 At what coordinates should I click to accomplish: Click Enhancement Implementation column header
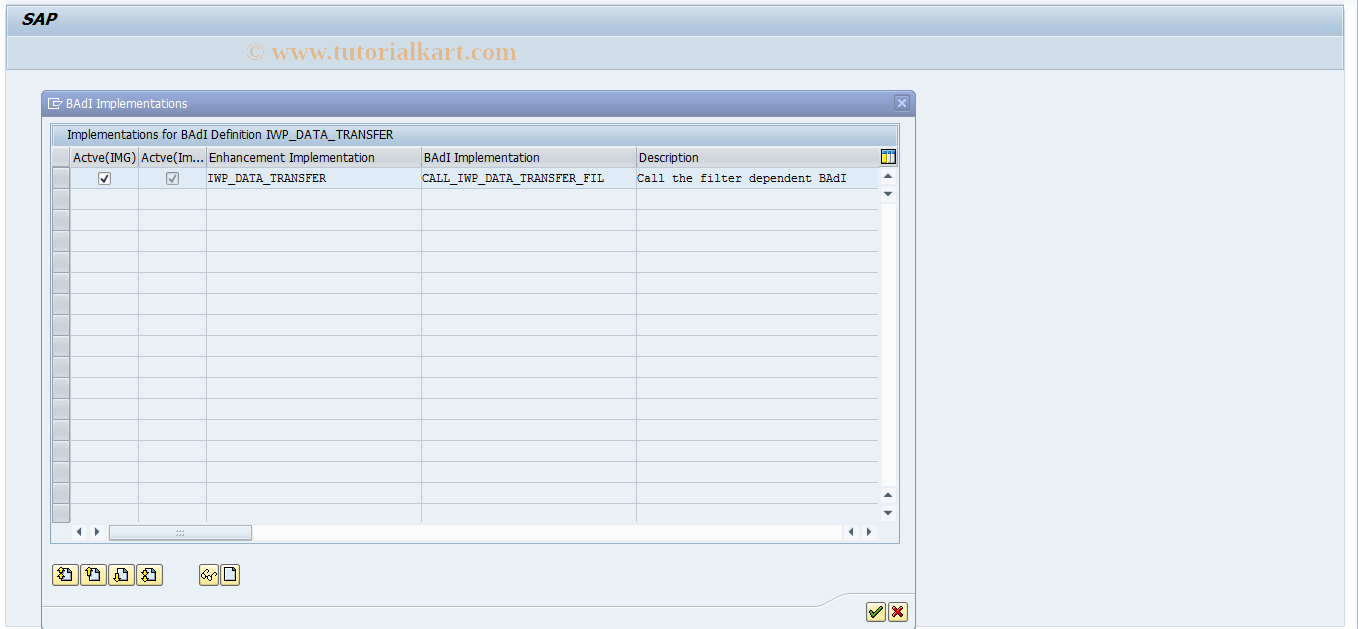(x=314, y=157)
